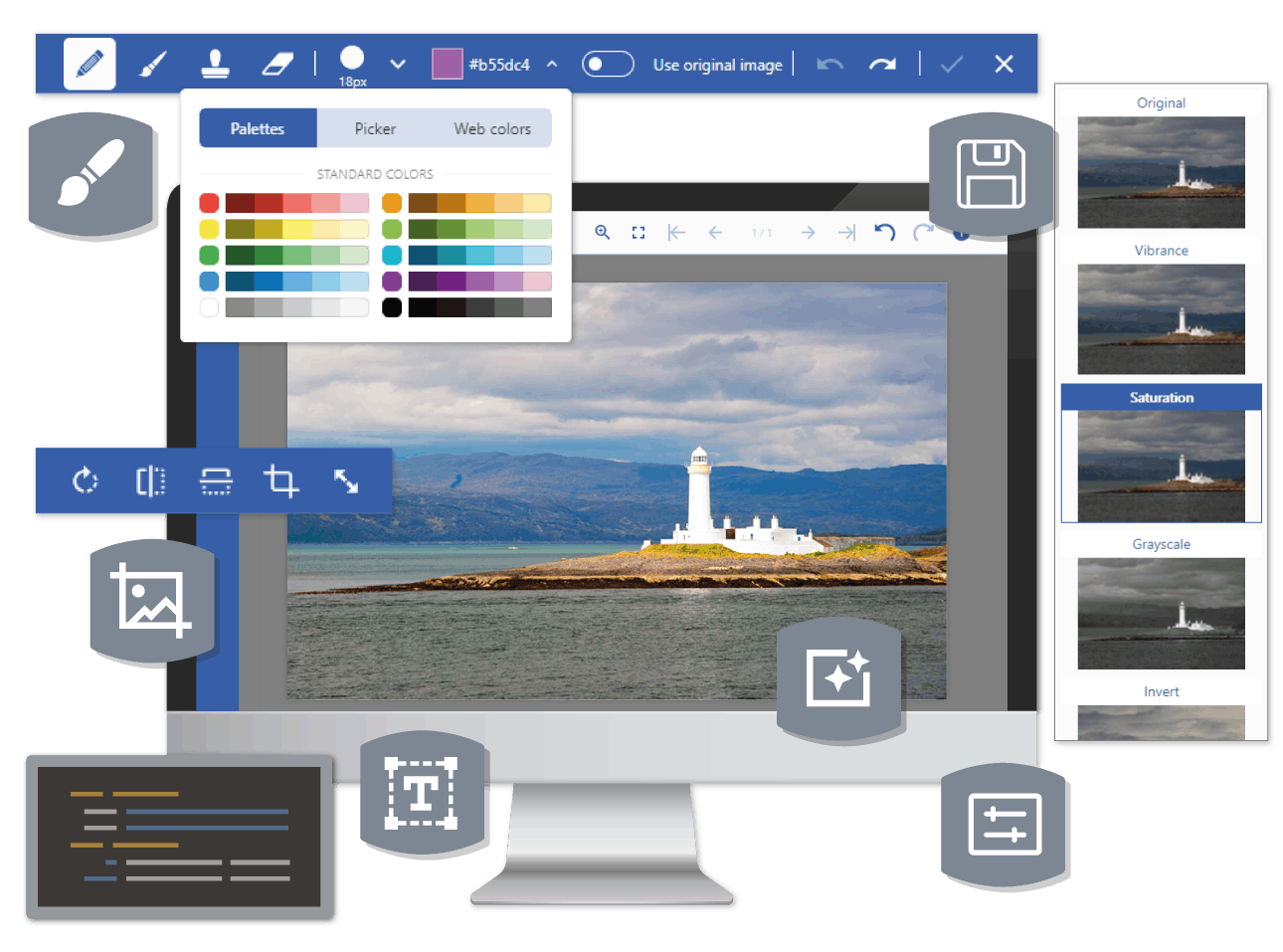Screen dimensions: 1283x952
Task: Activate the Eraser tool
Action: 277,65
